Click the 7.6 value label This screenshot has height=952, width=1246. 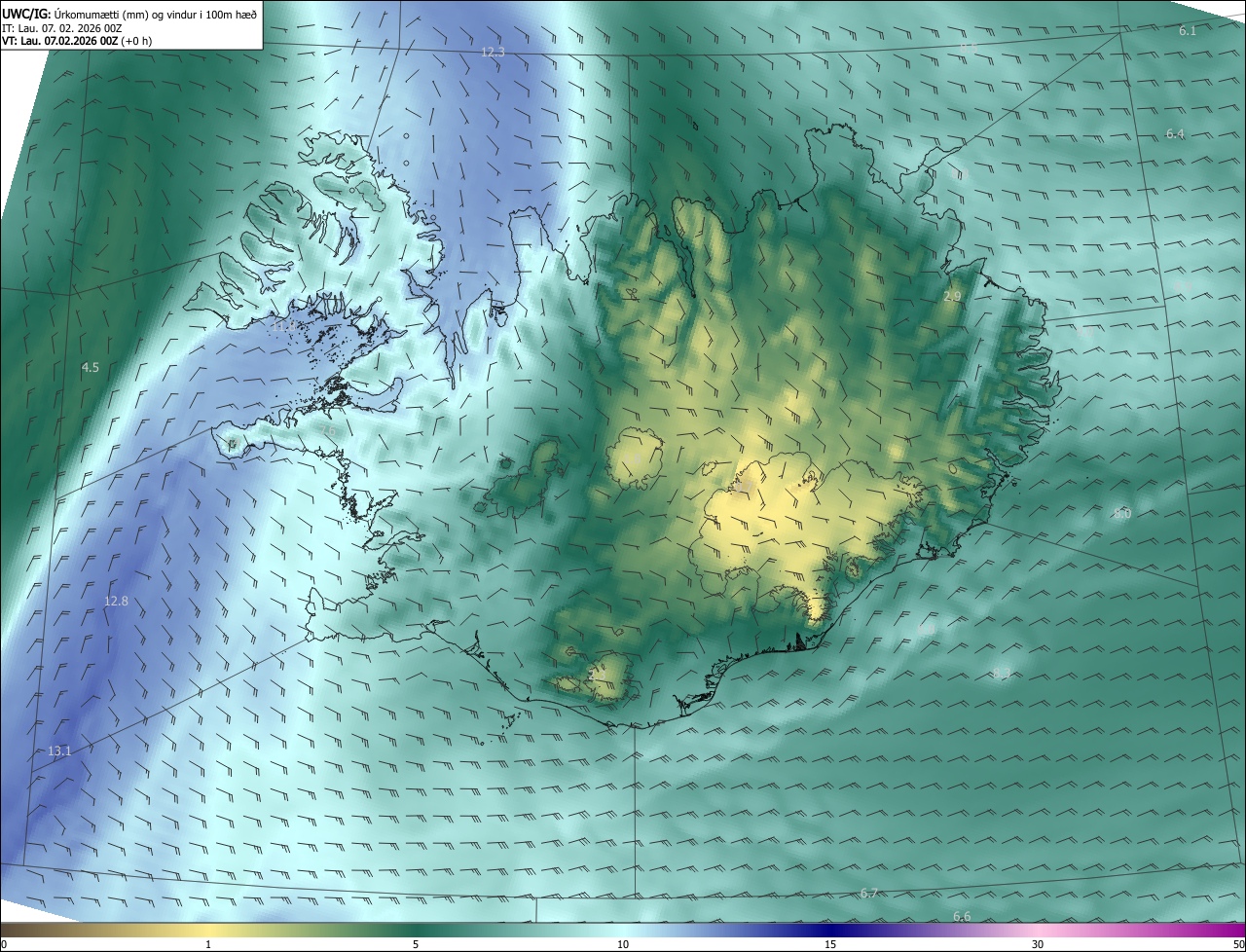point(327,431)
